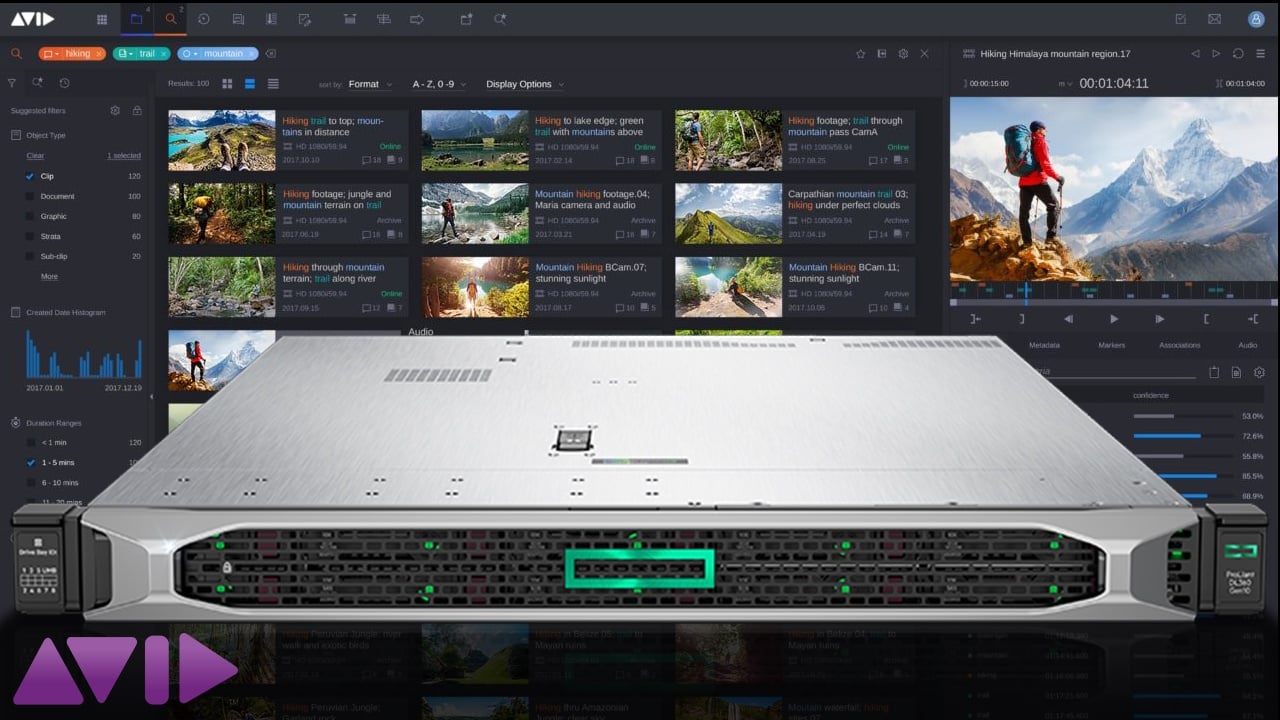Click the dock panel icon next to the star

click(881, 54)
